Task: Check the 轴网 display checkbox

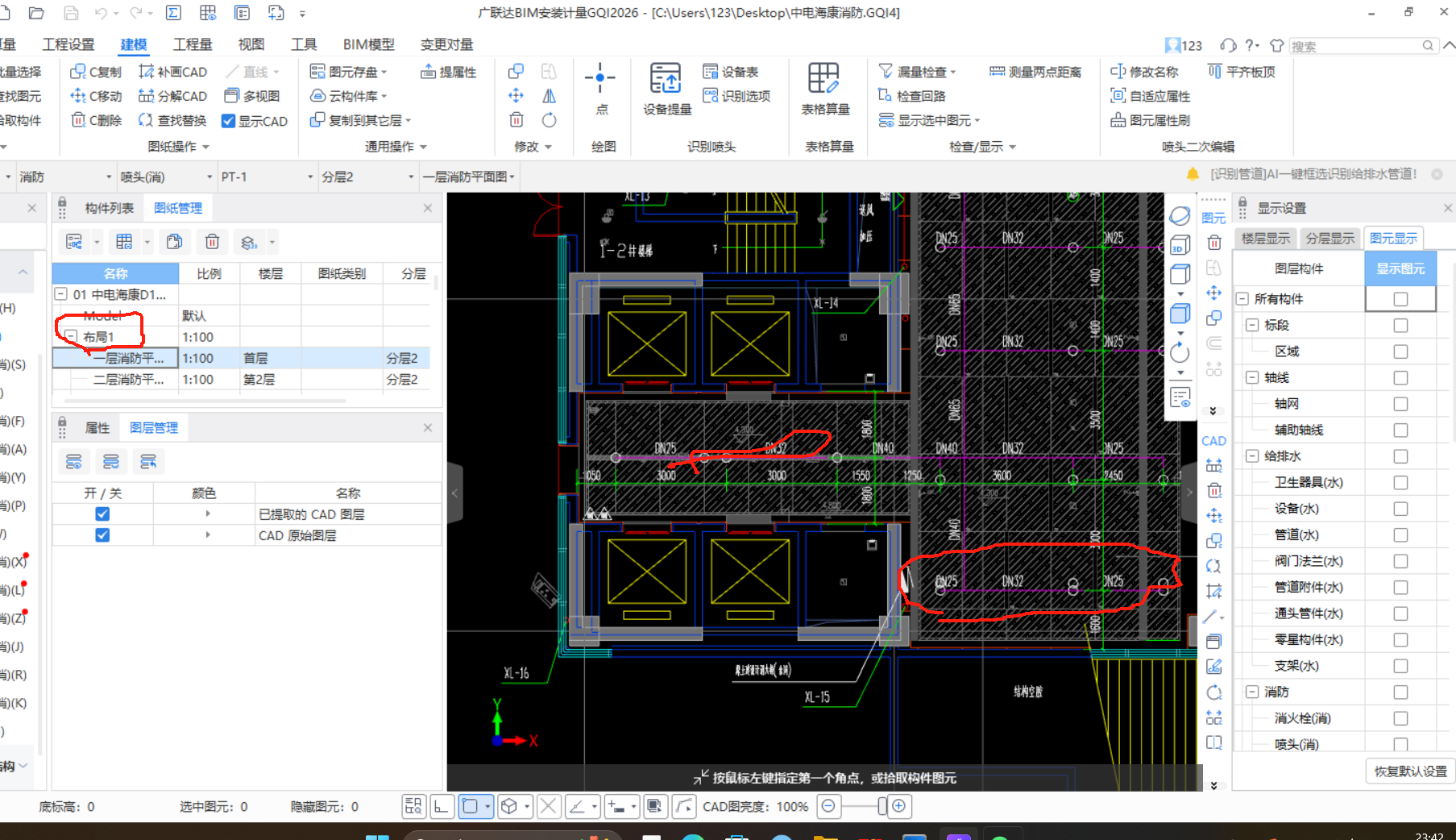Action: (1400, 404)
